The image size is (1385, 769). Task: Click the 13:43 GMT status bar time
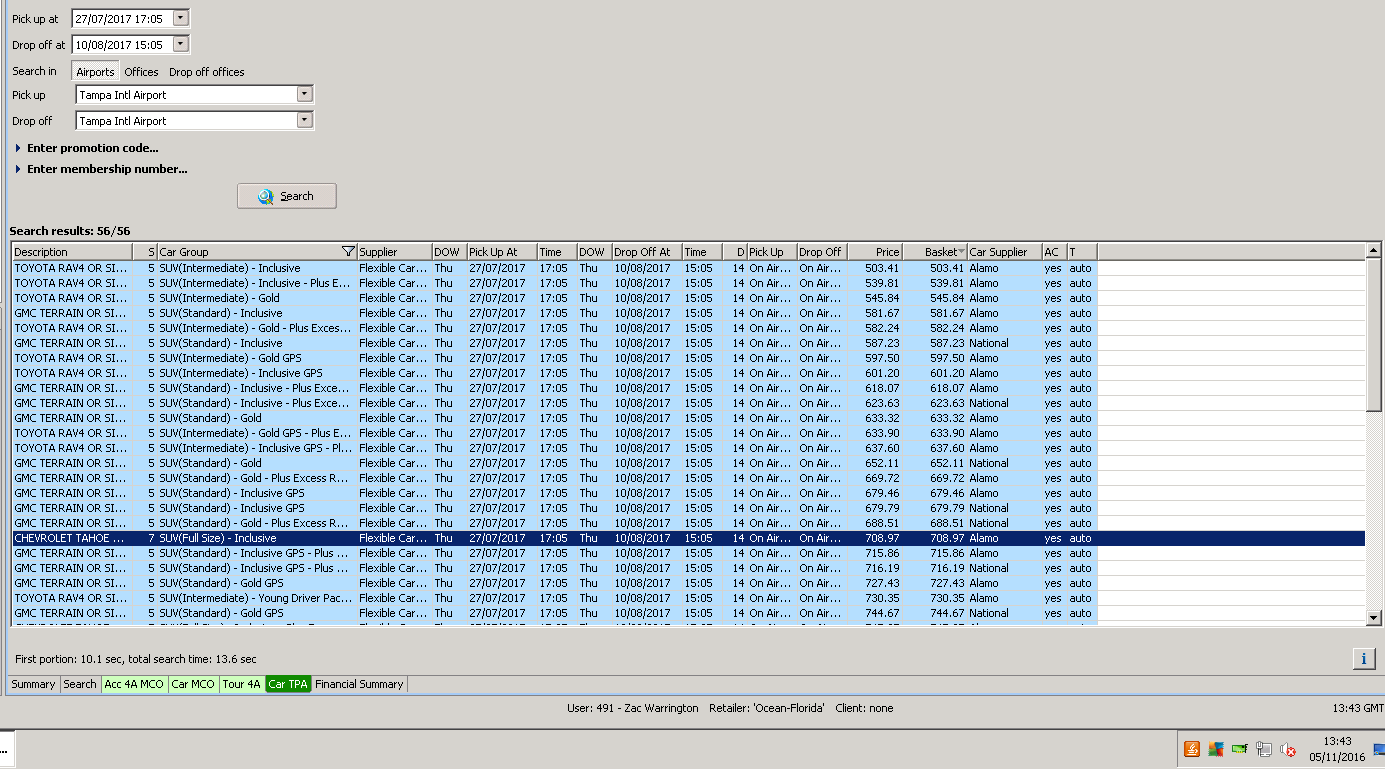(x=1358, y=708)
